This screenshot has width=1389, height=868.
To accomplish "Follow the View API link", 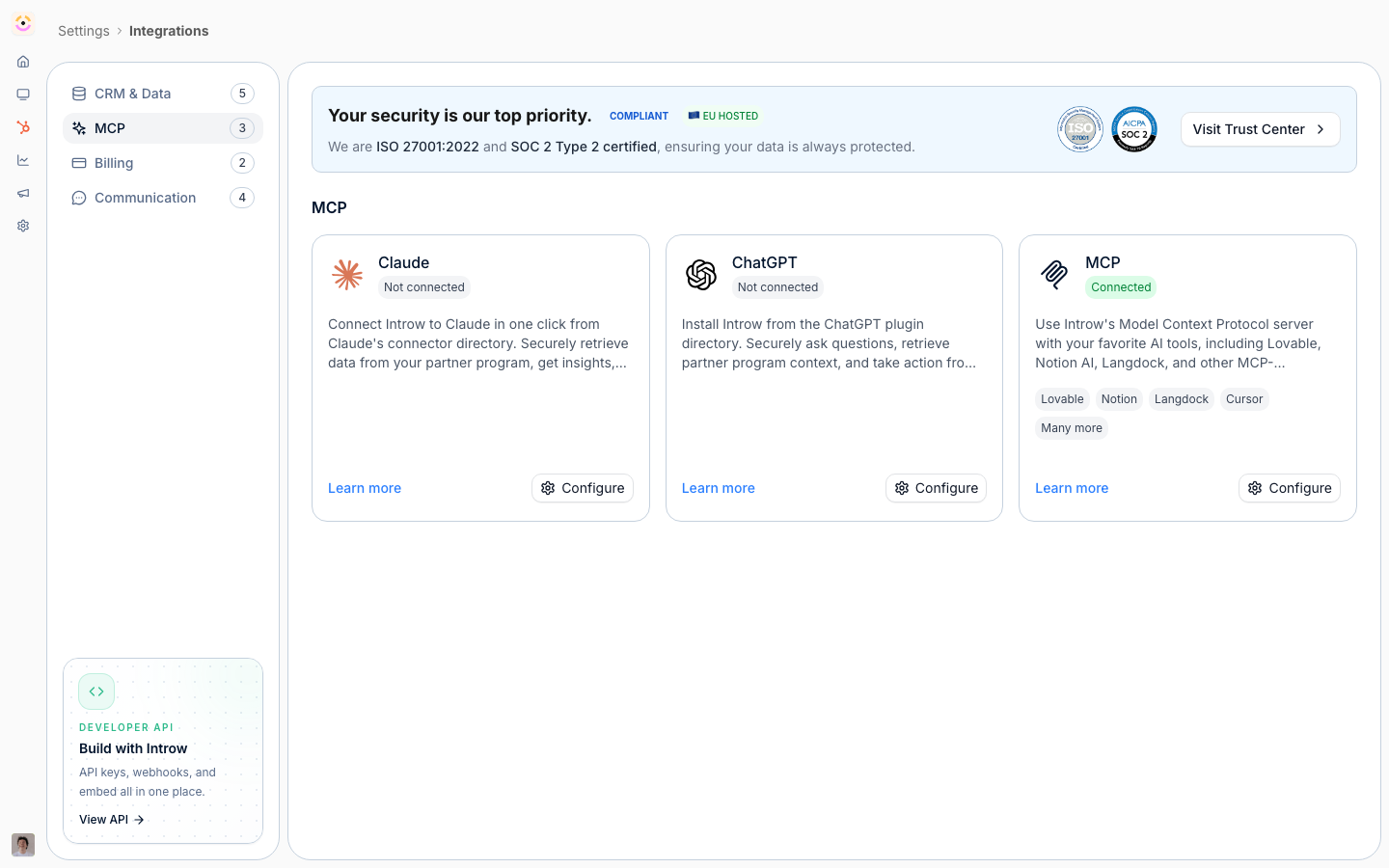I will pos(112,820).
